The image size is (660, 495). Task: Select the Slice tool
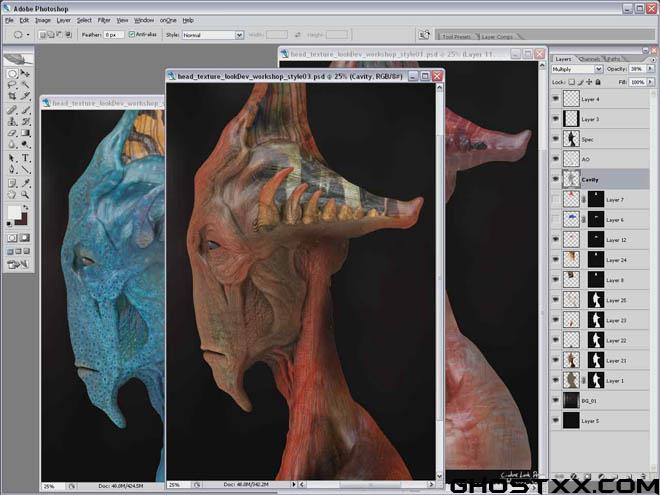click(x=25, y=96)
